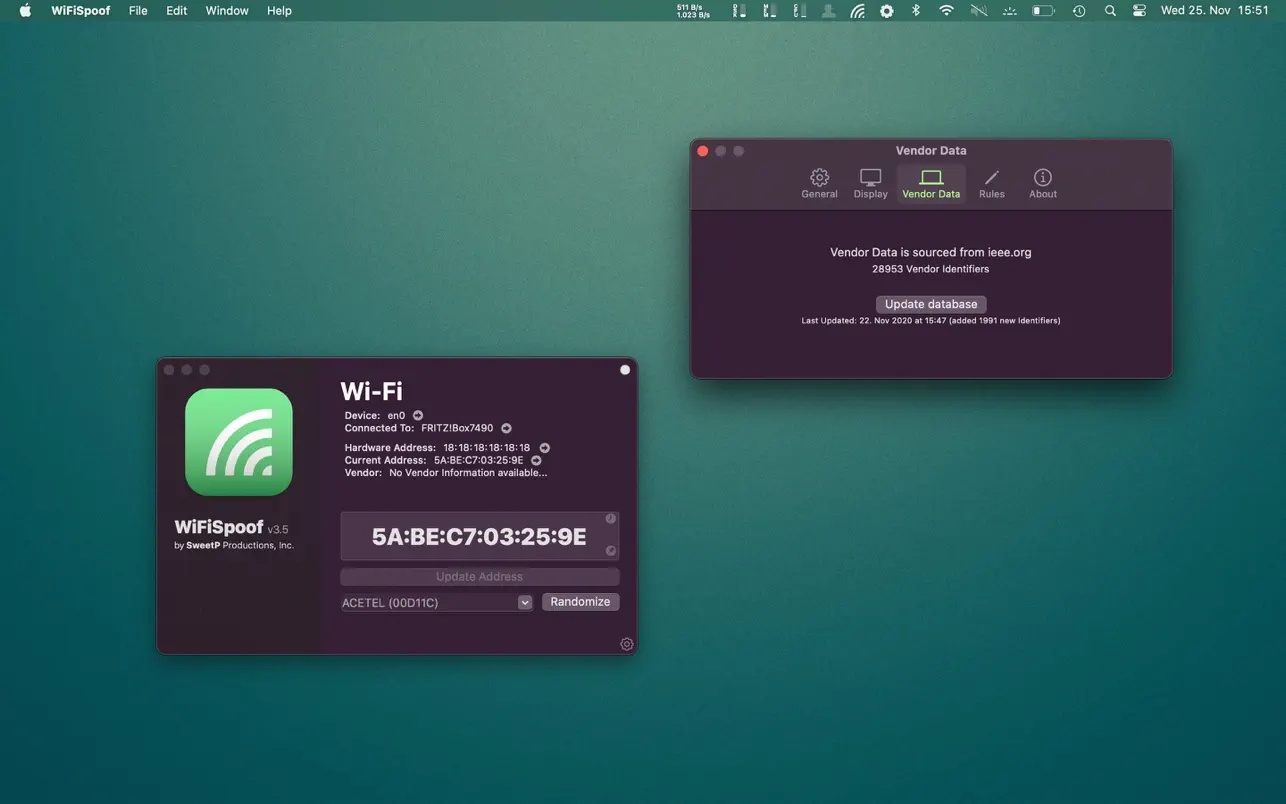Click the arrow next to Hardware Address
This screenshot has height=804, width=1286.
click(x=545, y=448)
